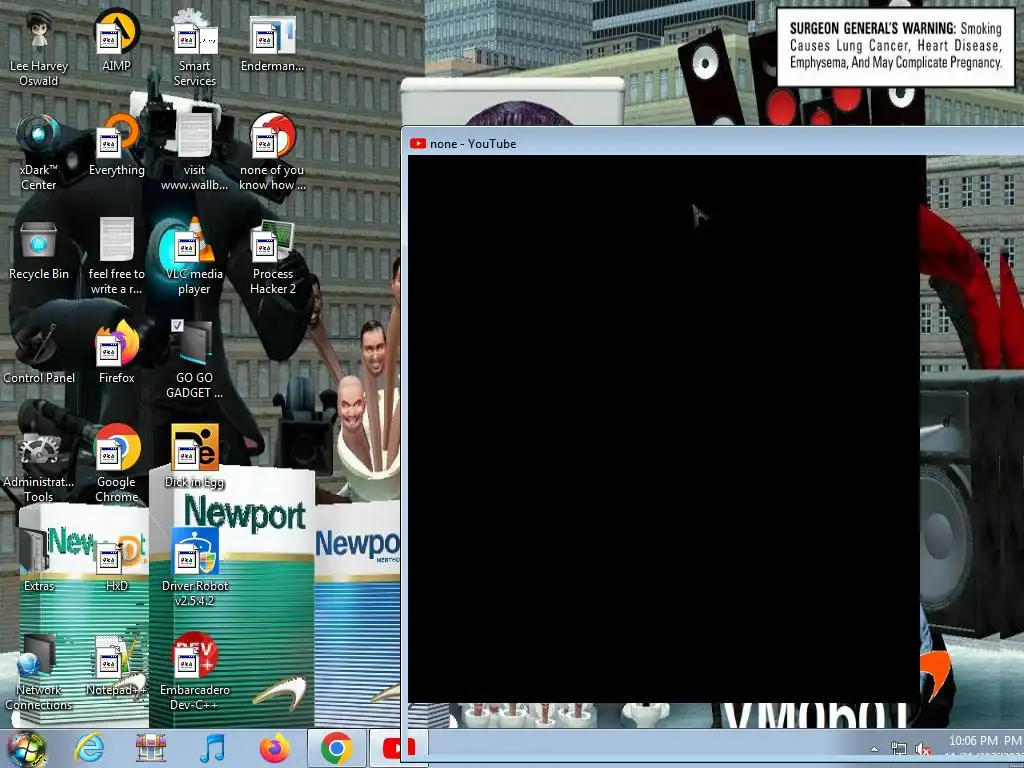
Task: Select the GO GO GADGET... icon
Action: 195,360
